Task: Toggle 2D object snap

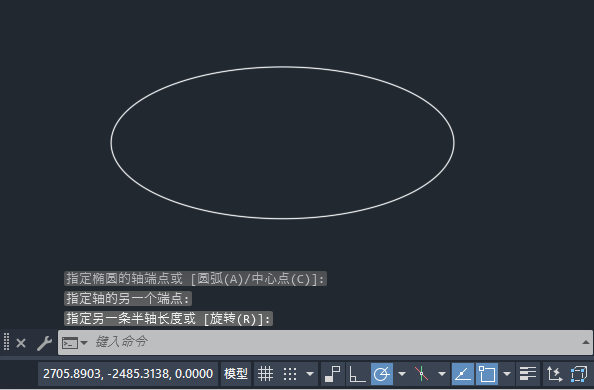Action: tap(487, 374)
